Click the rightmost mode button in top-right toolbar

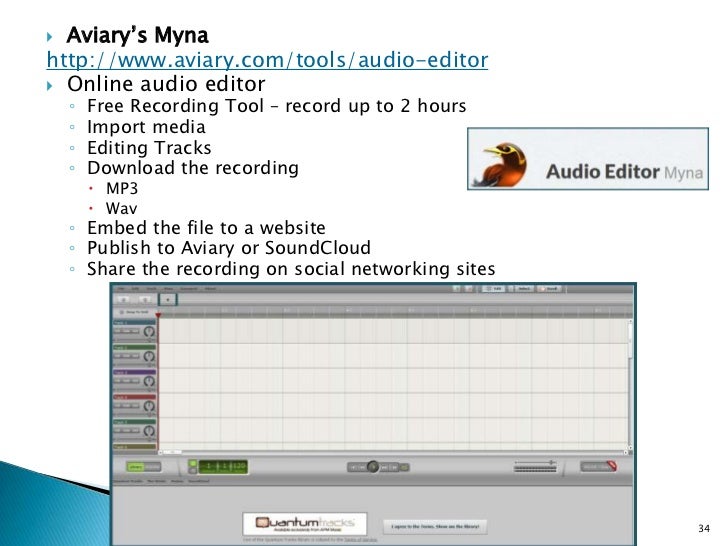click(550, 289)
